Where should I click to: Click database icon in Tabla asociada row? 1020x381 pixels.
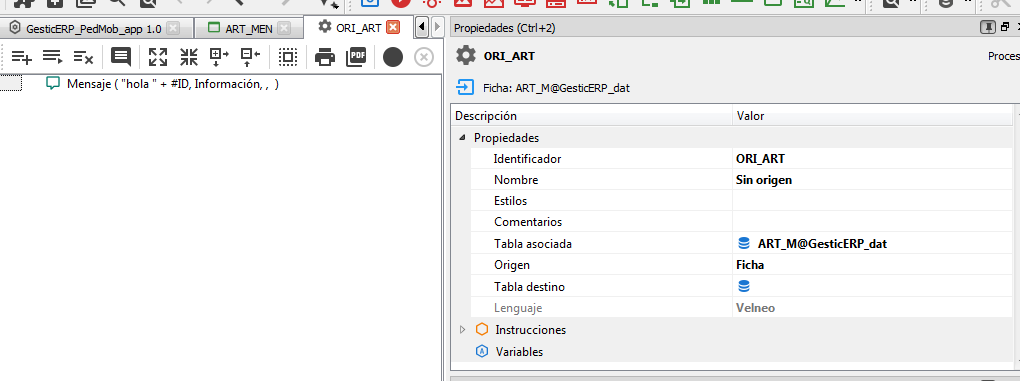click(744, 244)
